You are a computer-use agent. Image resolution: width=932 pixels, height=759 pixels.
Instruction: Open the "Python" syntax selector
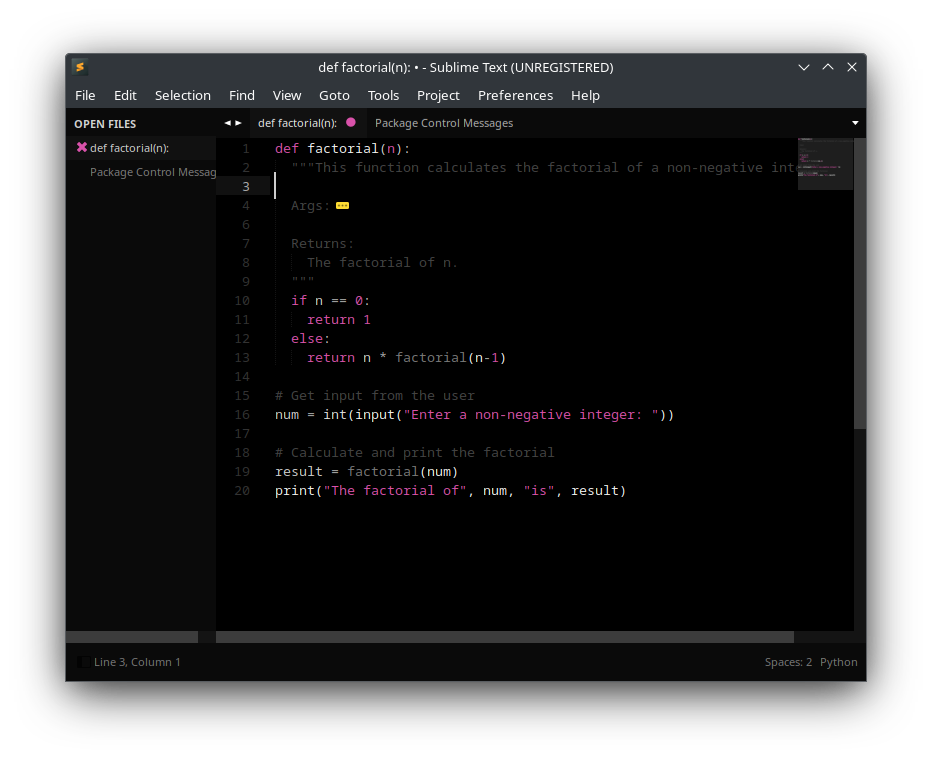tap(838, 661)
